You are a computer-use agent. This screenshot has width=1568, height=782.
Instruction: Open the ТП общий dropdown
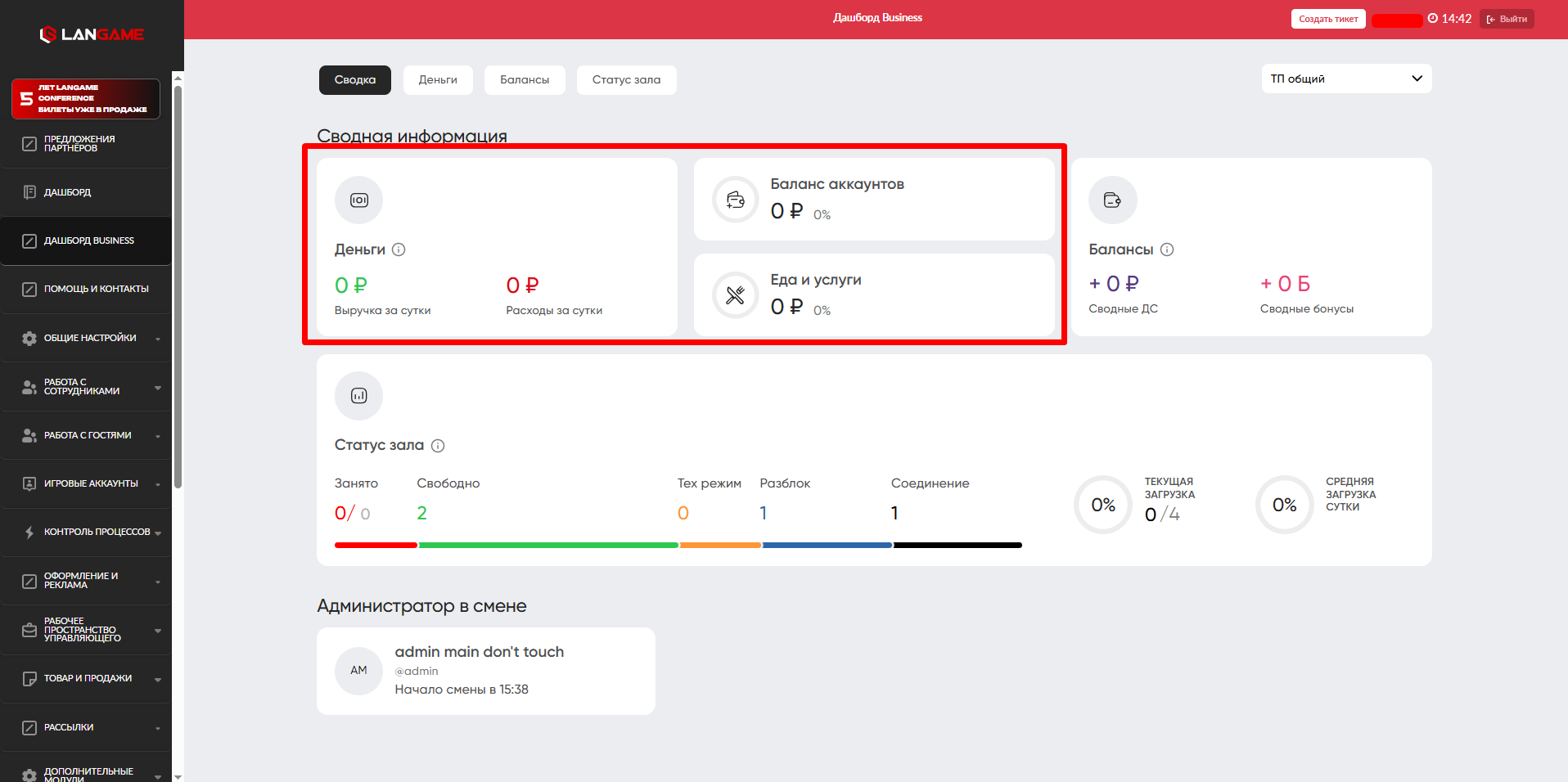point(1345,79)
